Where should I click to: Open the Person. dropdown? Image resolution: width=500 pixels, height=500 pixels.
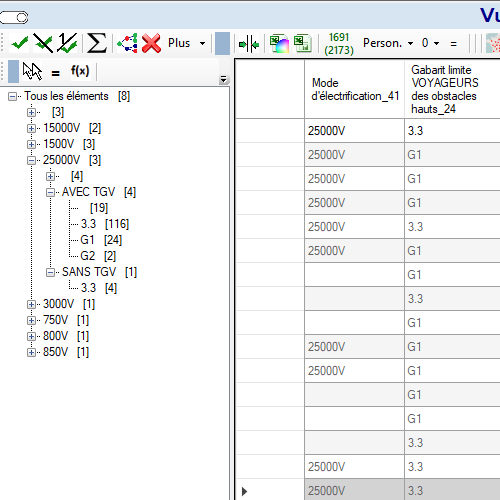pyautogui.click(x=388, y=43)
